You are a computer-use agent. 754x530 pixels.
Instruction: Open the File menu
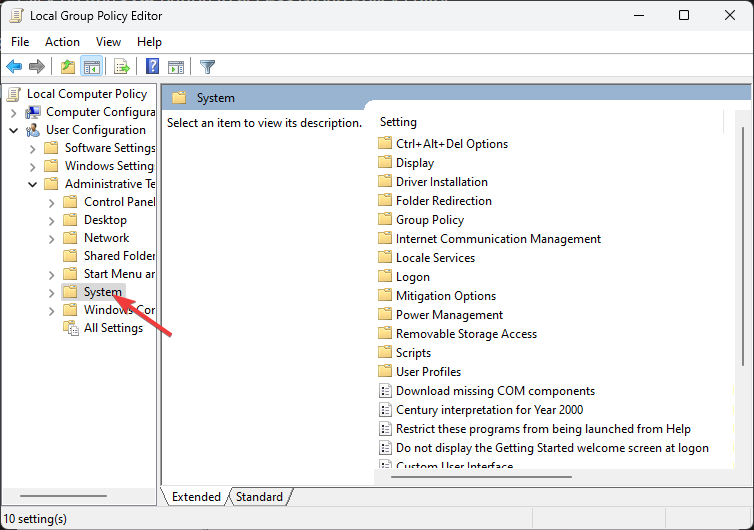20,42
